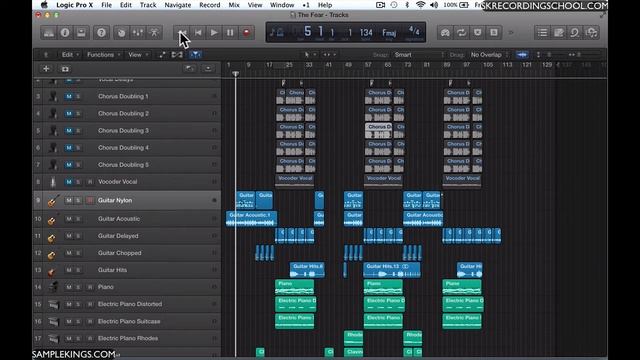Adjust the vertical zoom slider

click(549, 54)
